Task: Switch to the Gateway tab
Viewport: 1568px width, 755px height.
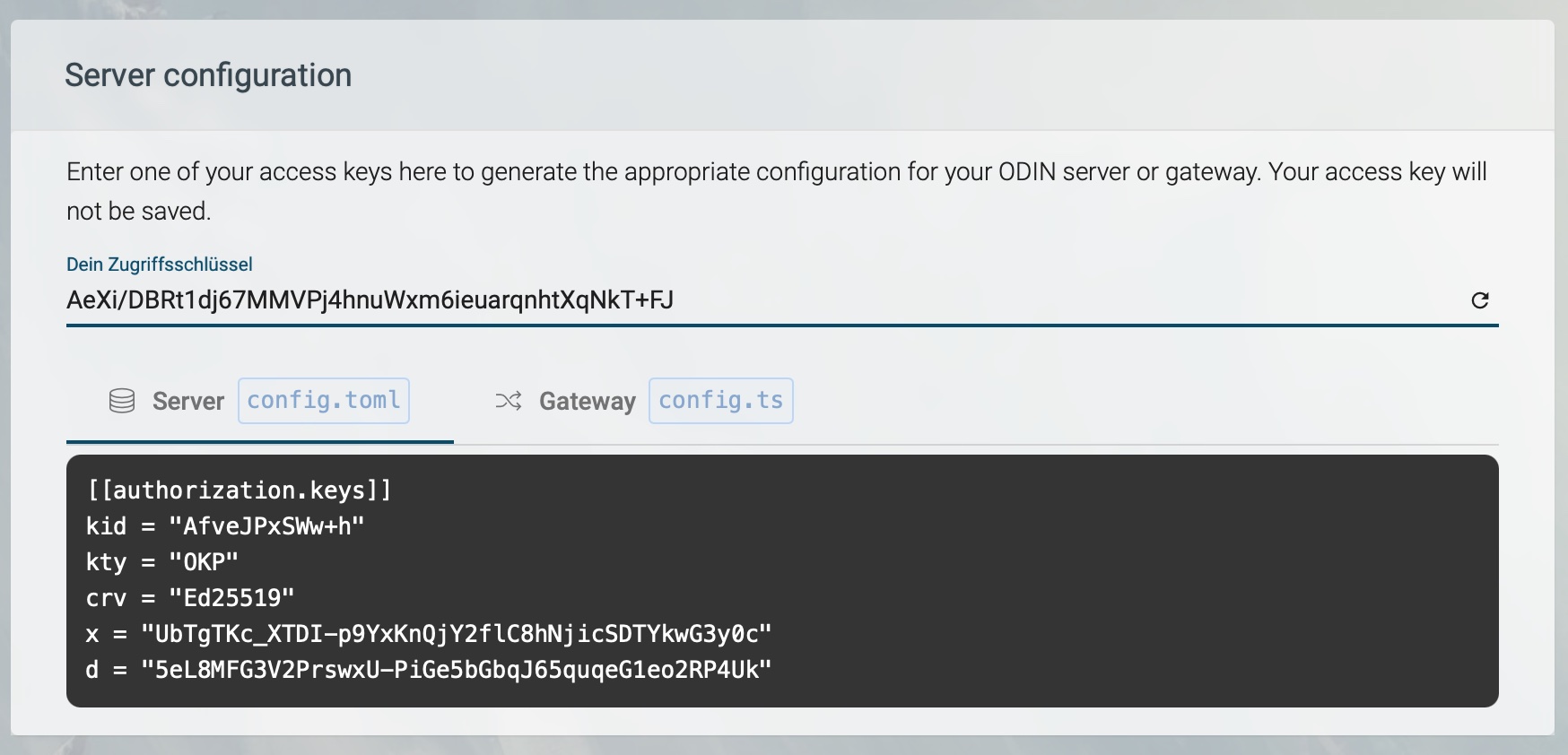Action: click(x=588, y=401)
